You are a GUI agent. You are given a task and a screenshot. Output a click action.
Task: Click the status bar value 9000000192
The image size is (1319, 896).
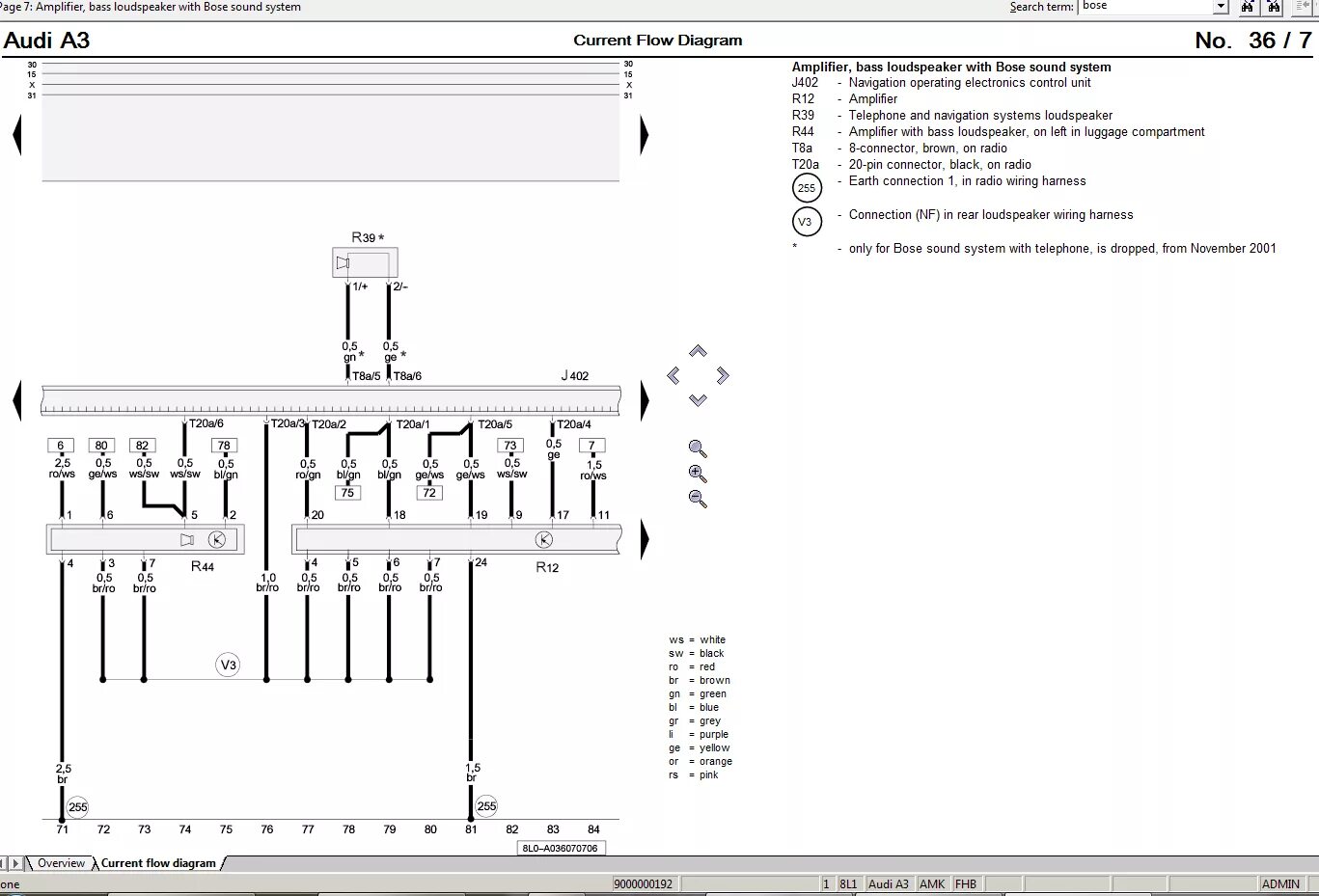point(644,883)
